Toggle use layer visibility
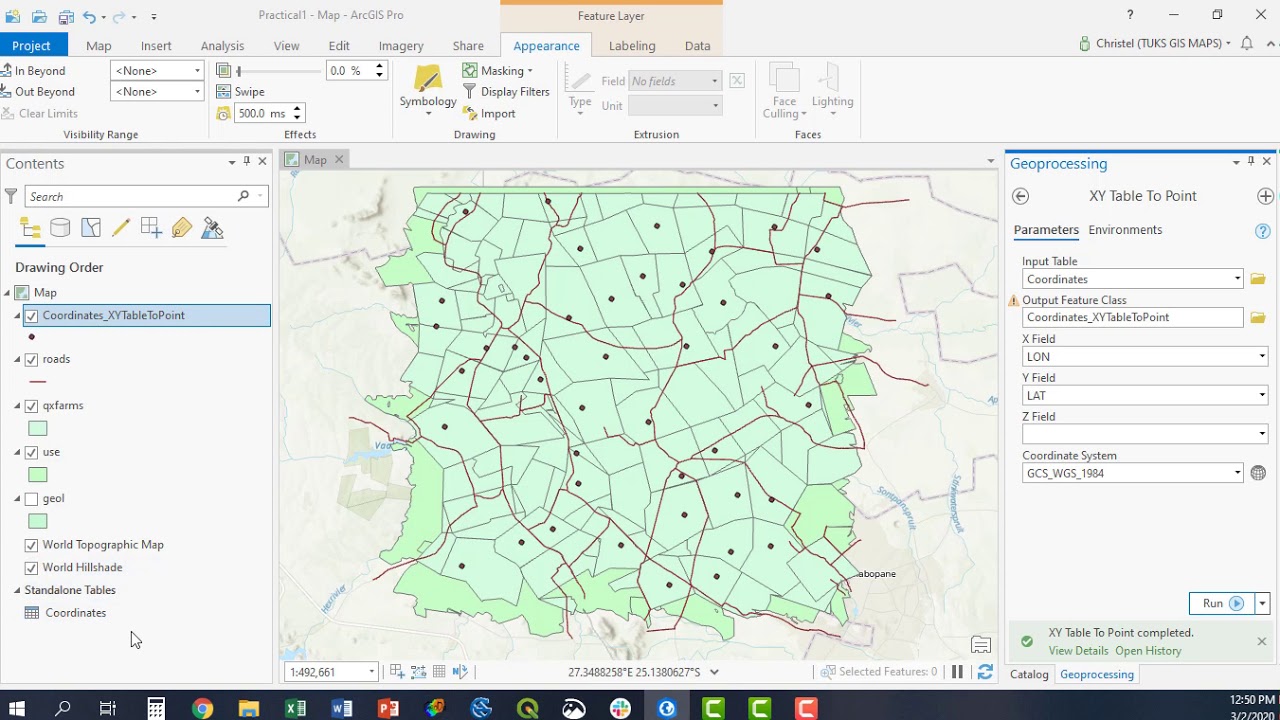This screenshot has height=720, width=1280. (31, 452)
